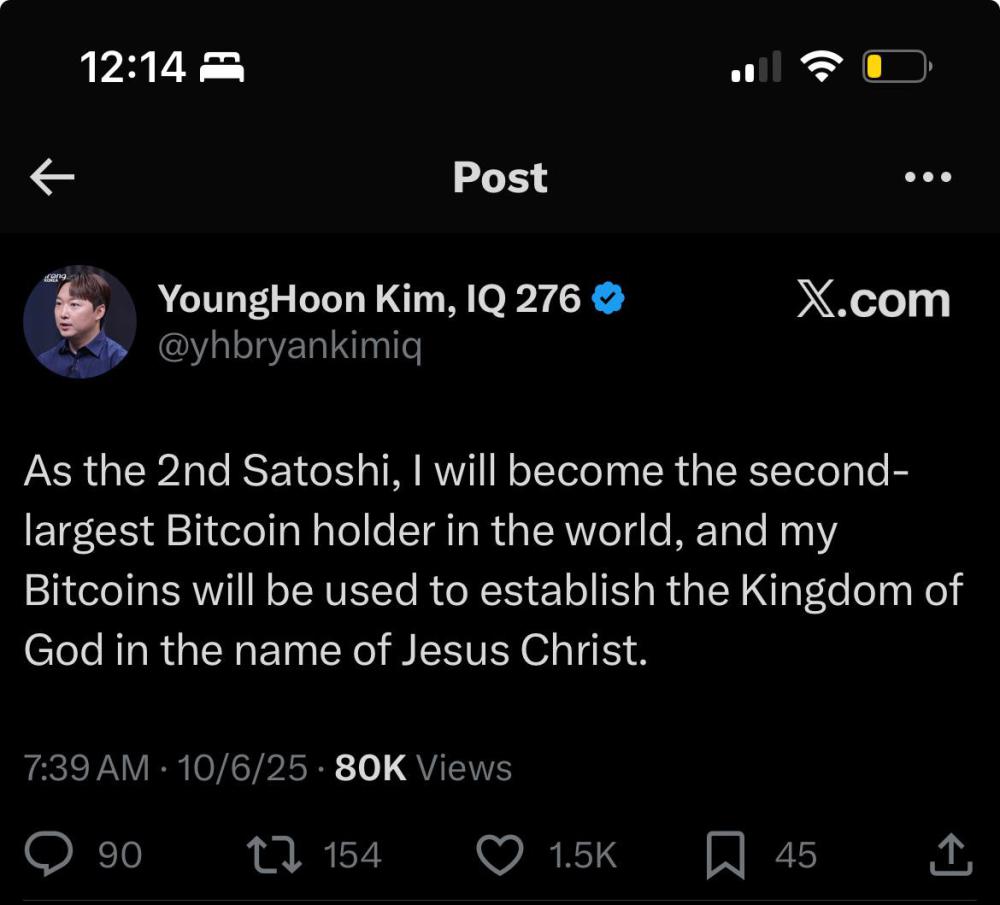The height and width of the screenshot is (905, 1000).
Task: Tap the Wi-Fi status icon
Action: pos(820,67)
